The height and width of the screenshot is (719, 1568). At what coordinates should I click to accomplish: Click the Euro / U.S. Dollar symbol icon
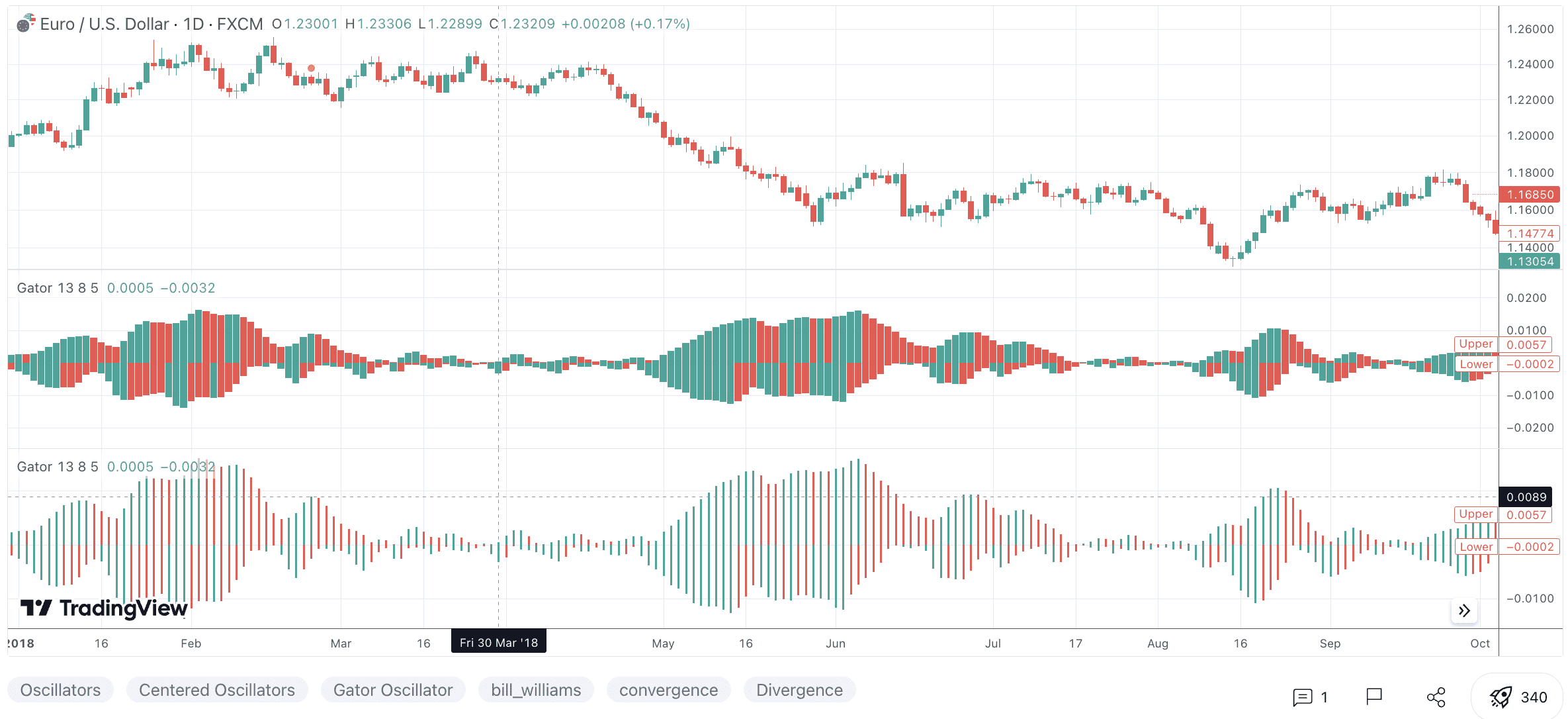pos(25,24)
